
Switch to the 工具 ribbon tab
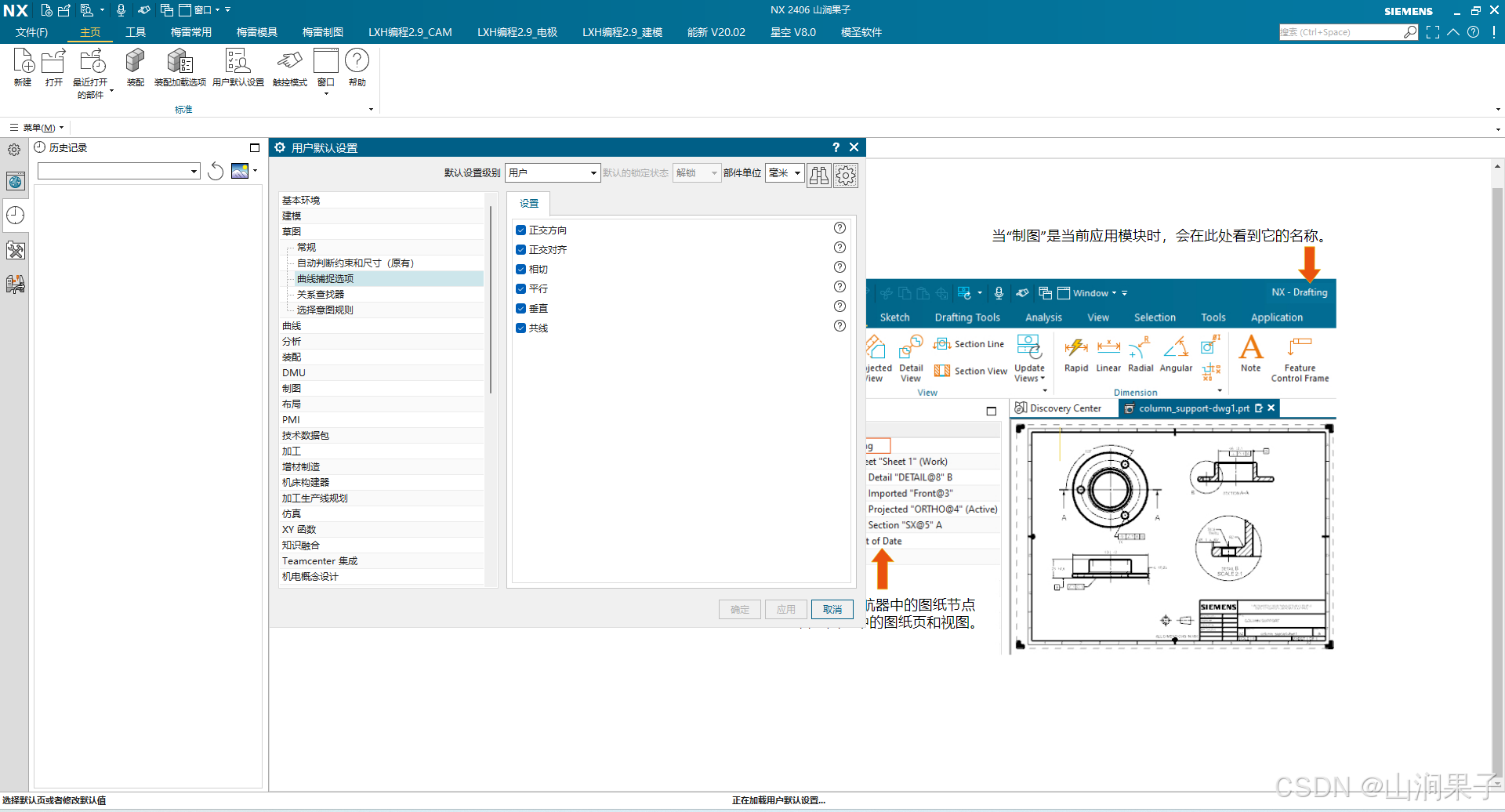(x=136, y=32)
